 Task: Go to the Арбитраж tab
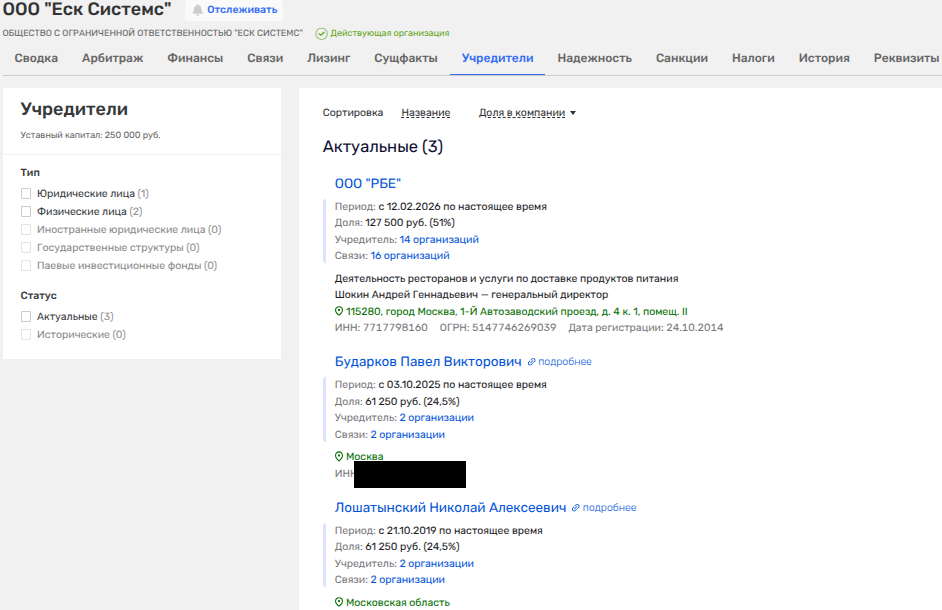(112, 58)
